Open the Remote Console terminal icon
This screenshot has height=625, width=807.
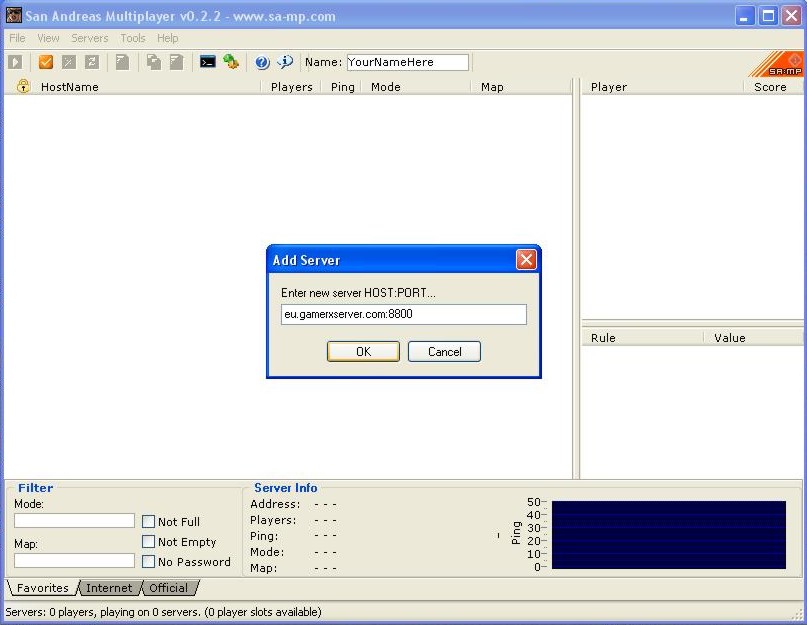207,62
